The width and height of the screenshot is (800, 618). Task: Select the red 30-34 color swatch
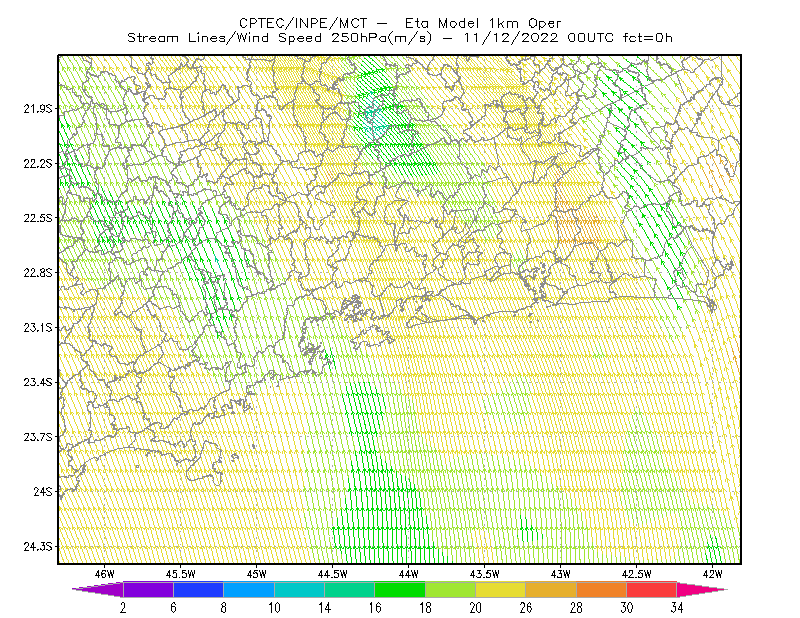[x=652, y=589]
